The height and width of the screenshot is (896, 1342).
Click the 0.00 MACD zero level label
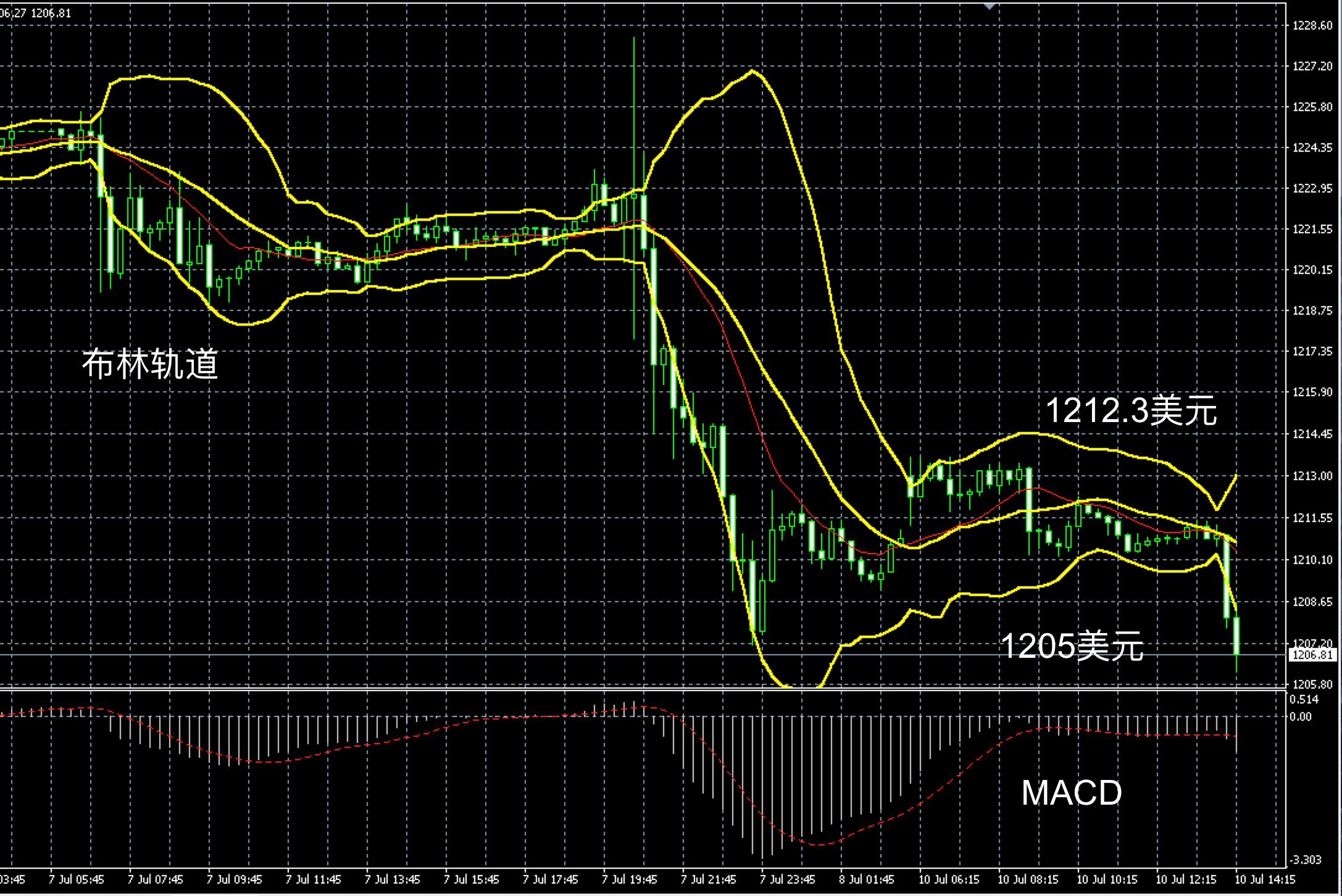coord(1300,716)
